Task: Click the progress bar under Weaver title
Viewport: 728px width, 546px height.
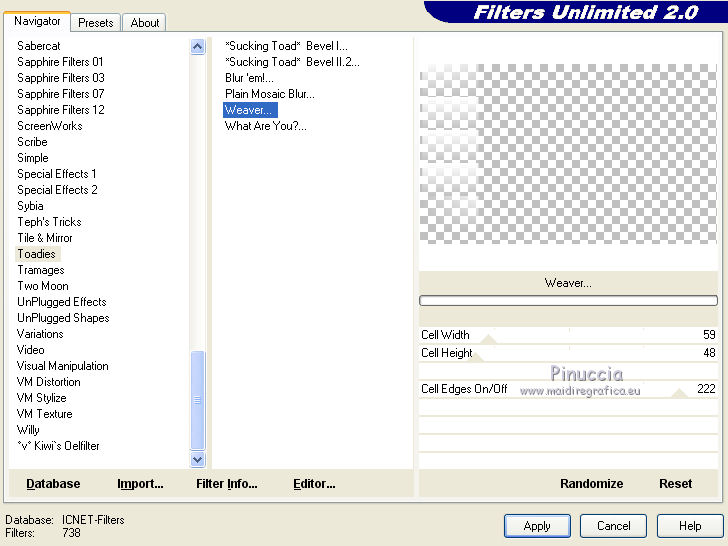Action: (568, 300)
